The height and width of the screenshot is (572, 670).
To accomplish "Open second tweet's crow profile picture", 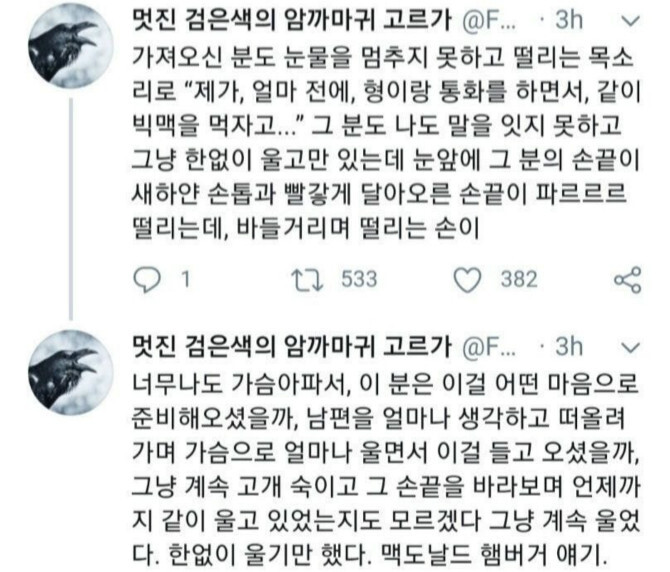I will [71, 373].
